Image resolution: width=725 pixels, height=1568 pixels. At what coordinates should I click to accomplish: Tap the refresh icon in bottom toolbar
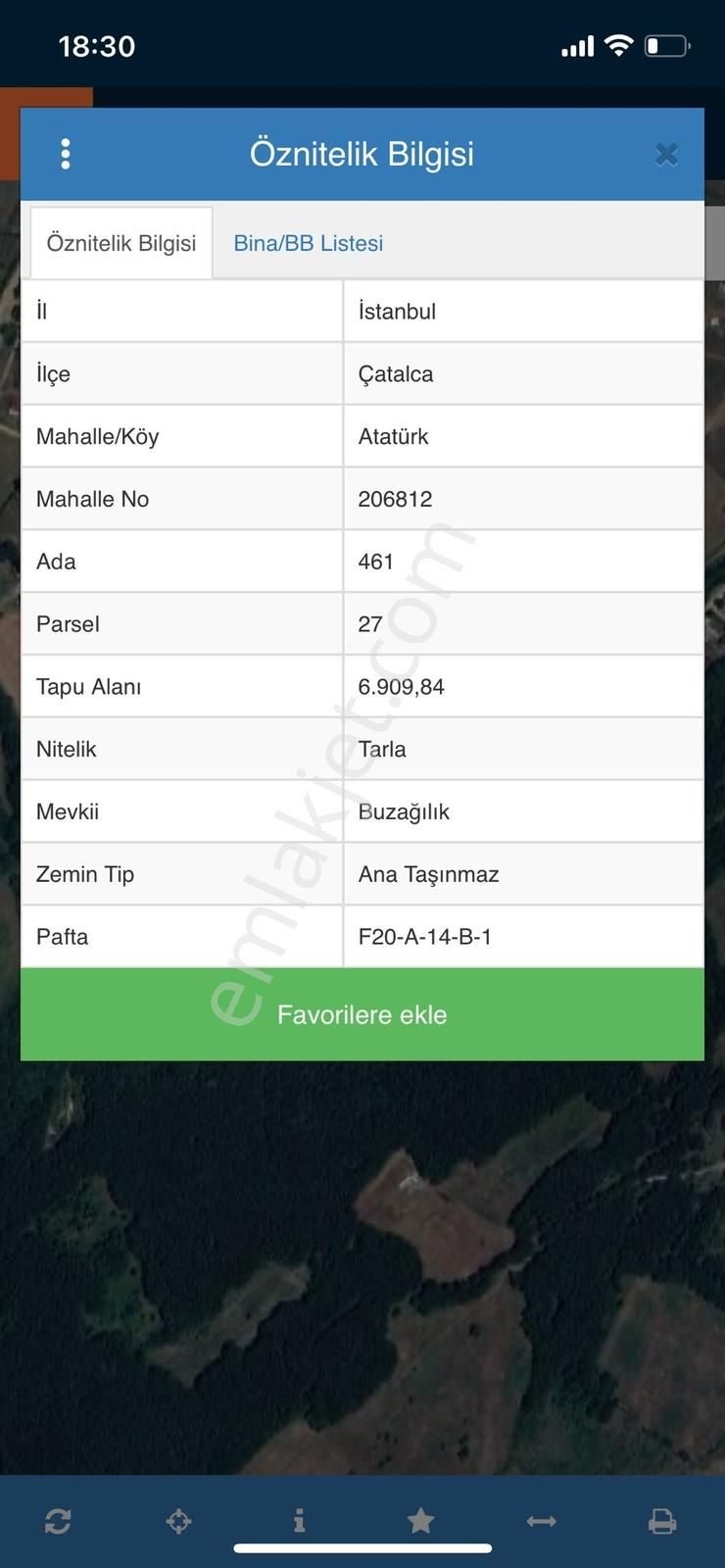pos(58,1521)
